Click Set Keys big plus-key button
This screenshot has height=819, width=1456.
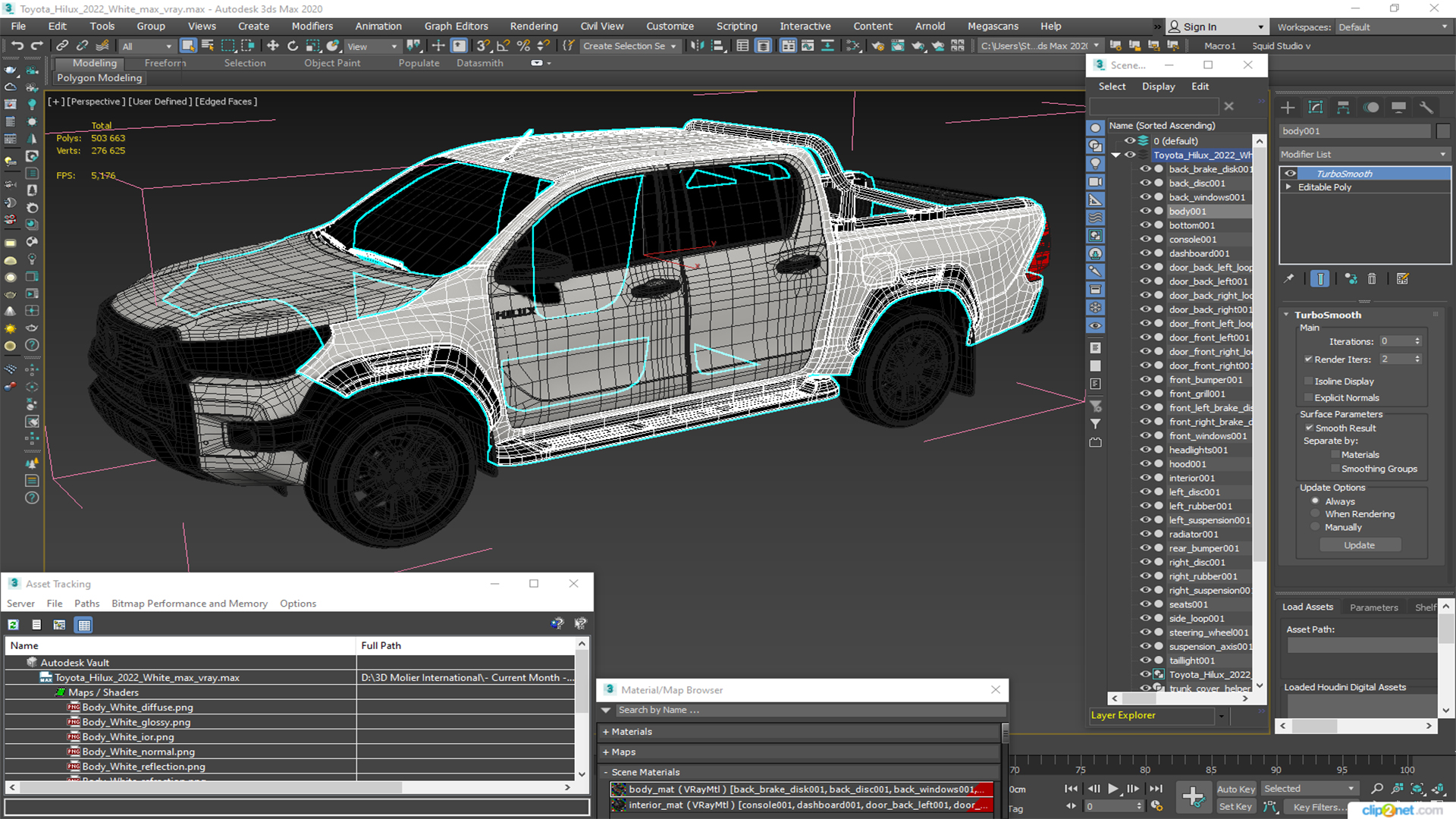coord(1193,797)
